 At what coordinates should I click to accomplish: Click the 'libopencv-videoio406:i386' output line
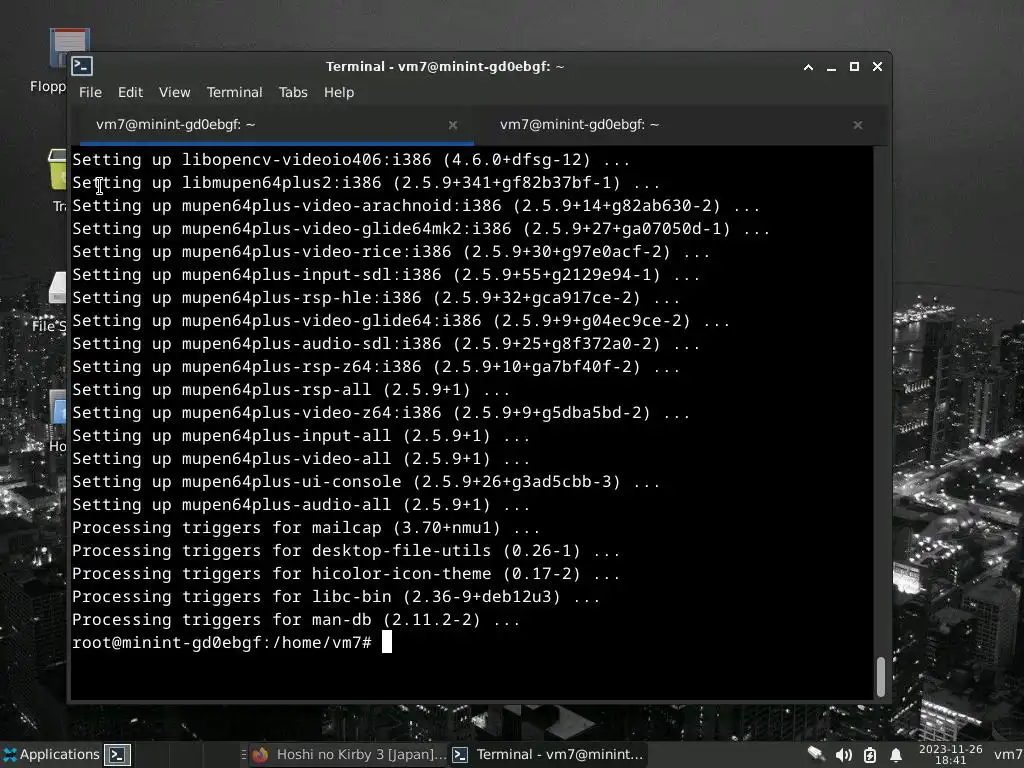(351, 160)
